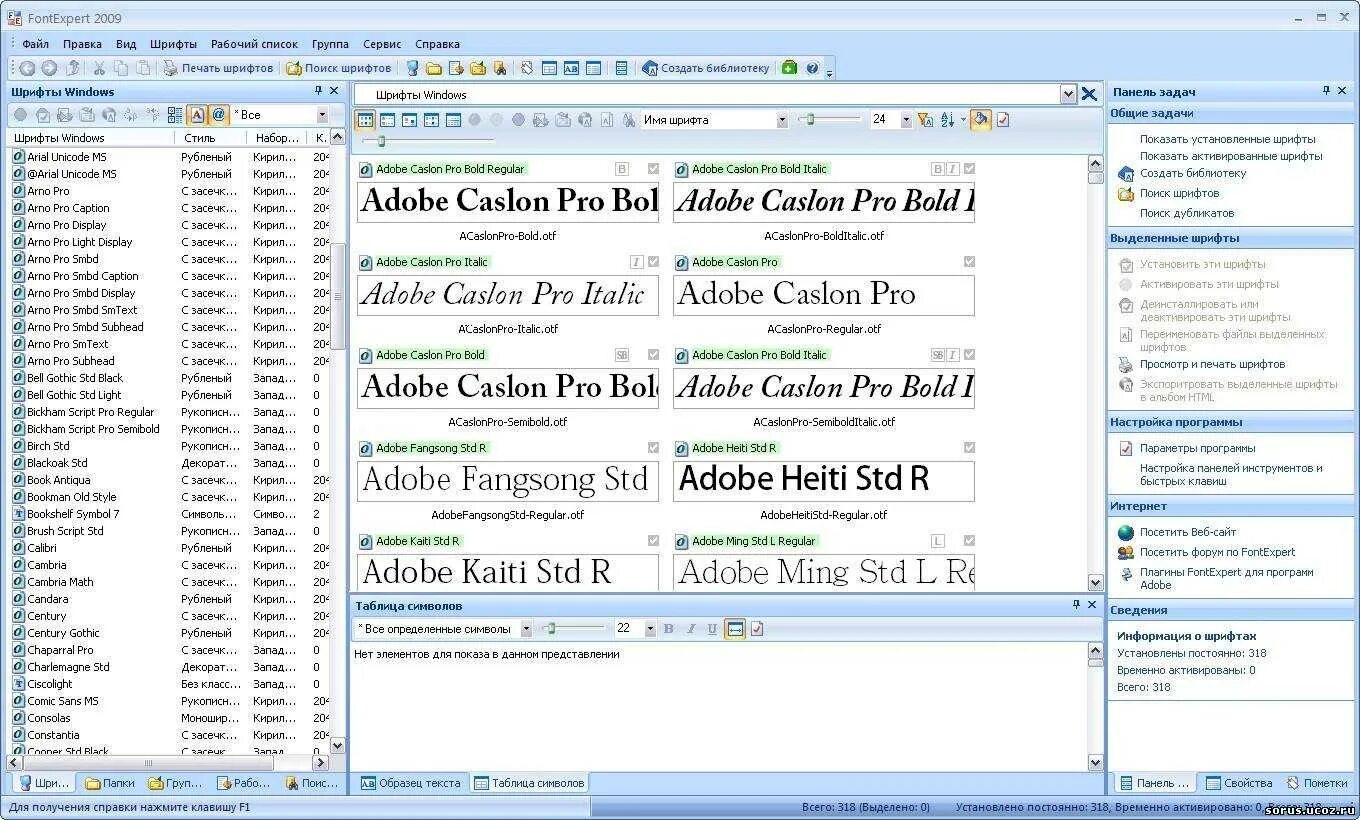Click the grouped tree view icon in left panel
The width and height of the screenshot is (1360, 820).
click(x=175, y=115)
